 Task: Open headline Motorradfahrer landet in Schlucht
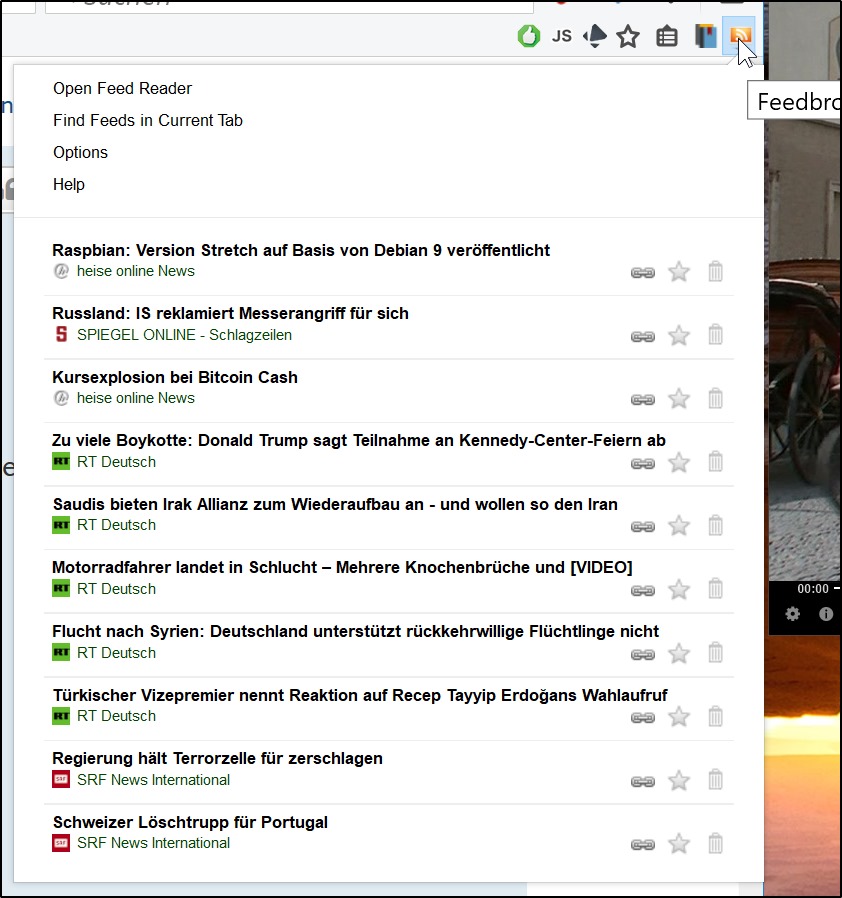pos(342,568)
